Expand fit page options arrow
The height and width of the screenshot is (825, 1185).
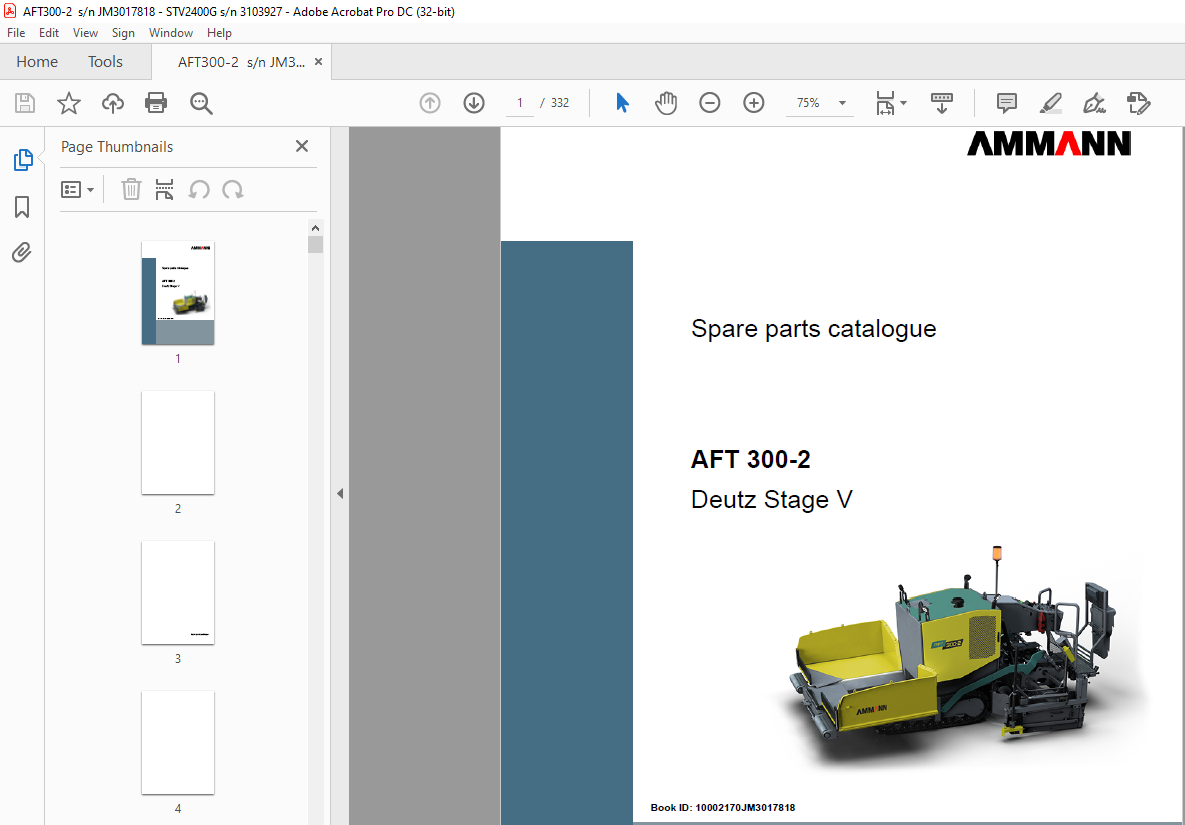coord(904,103)
